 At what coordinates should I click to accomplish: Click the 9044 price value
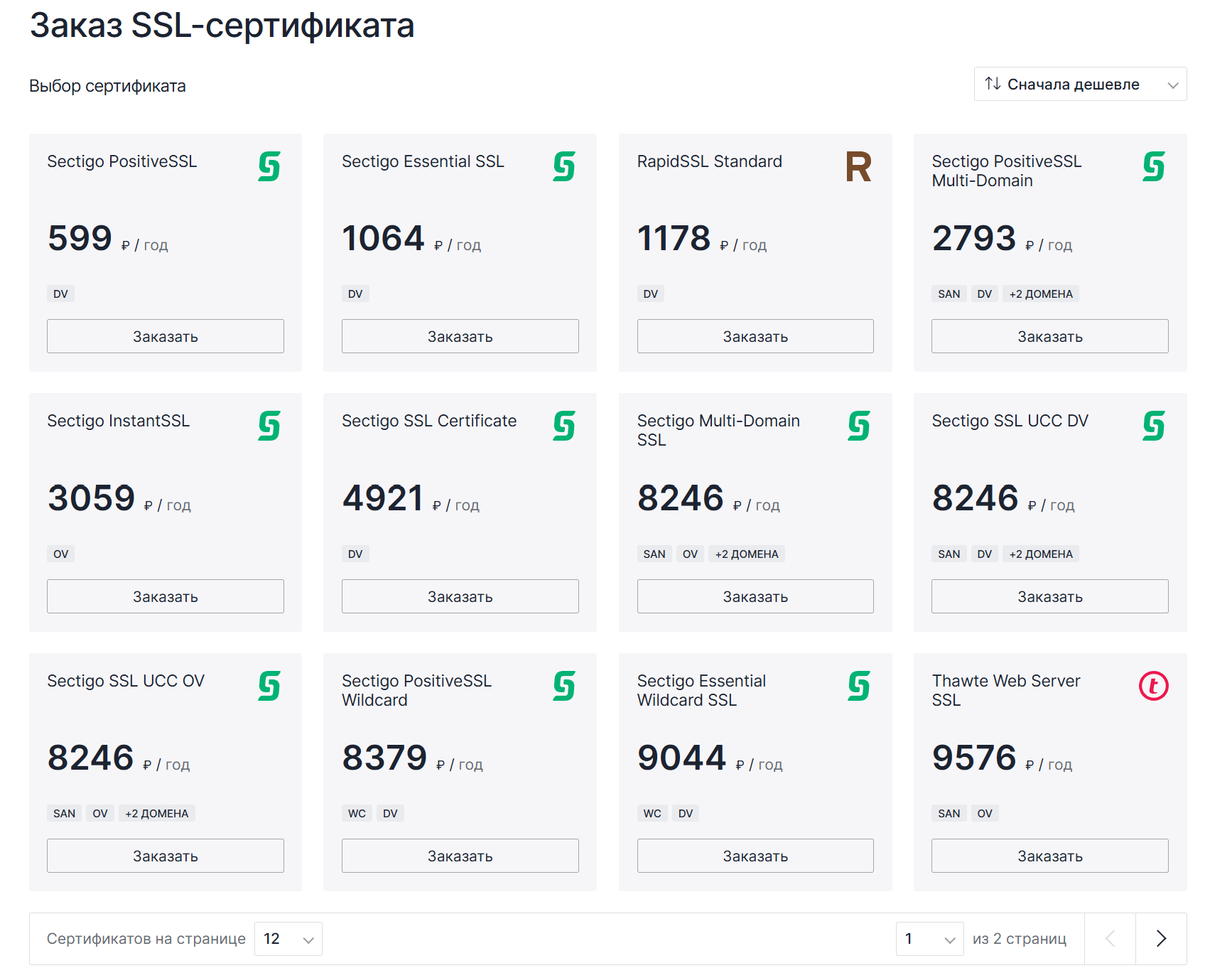(x=681, y=758)
